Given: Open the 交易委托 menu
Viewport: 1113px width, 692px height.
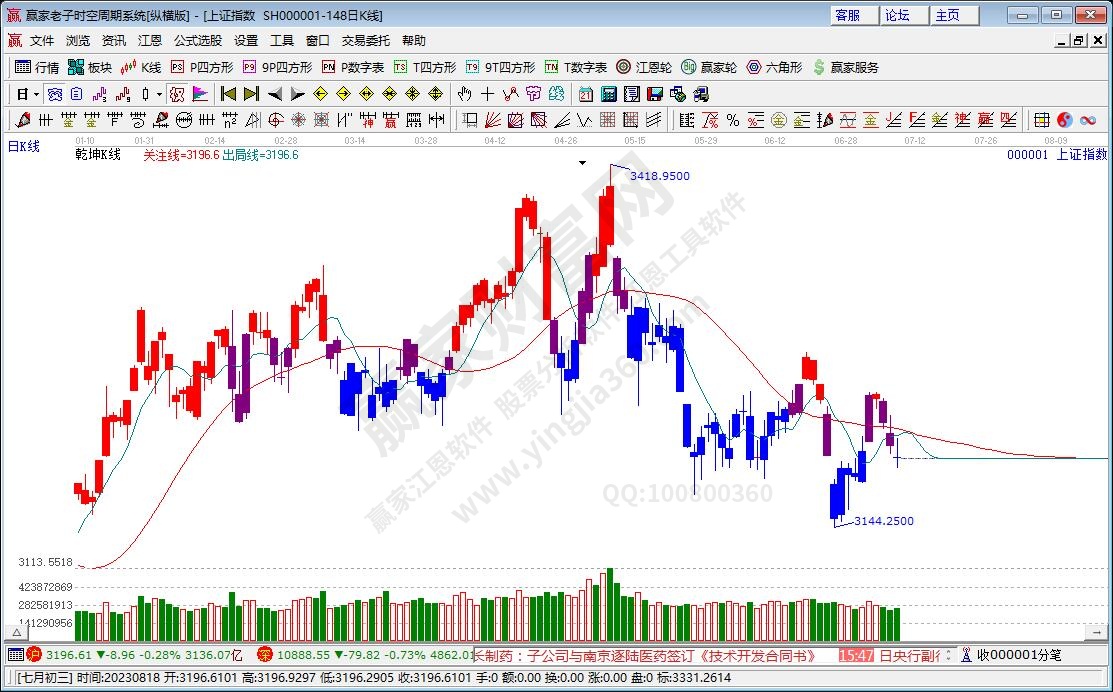Looking at the screenshot, I should (365, 41).
